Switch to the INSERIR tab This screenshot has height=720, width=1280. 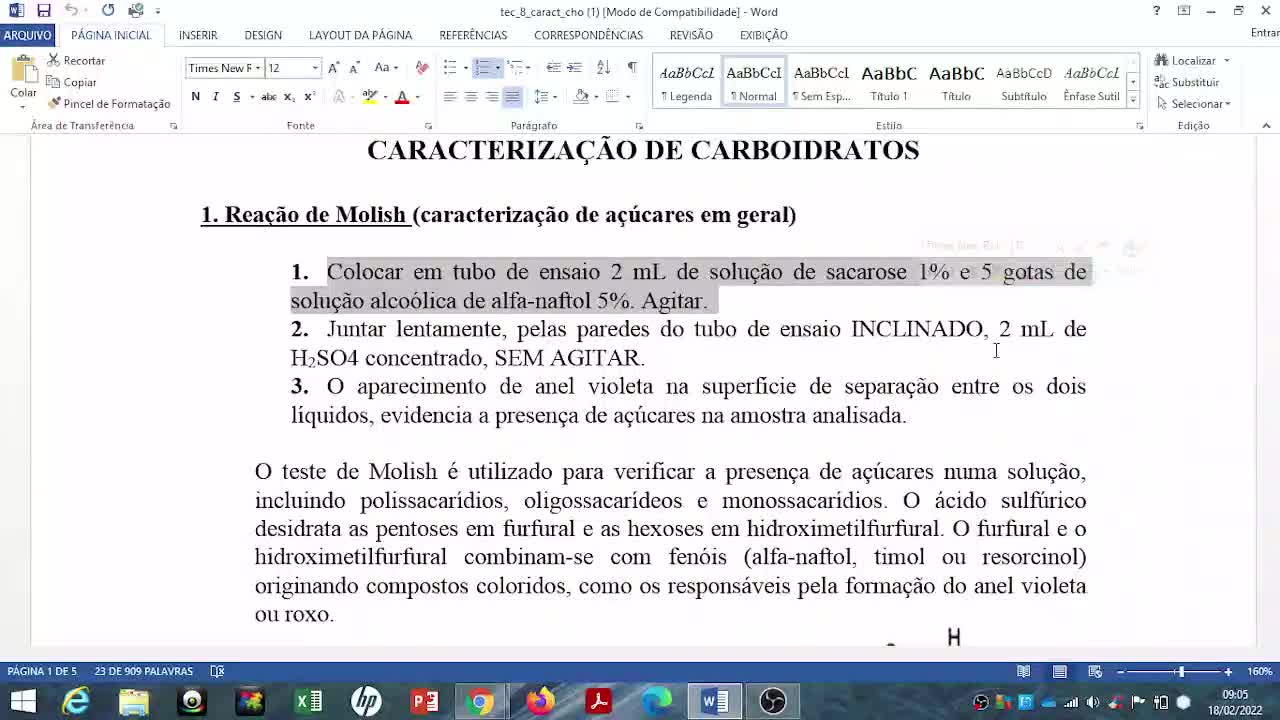coord(198,35)
